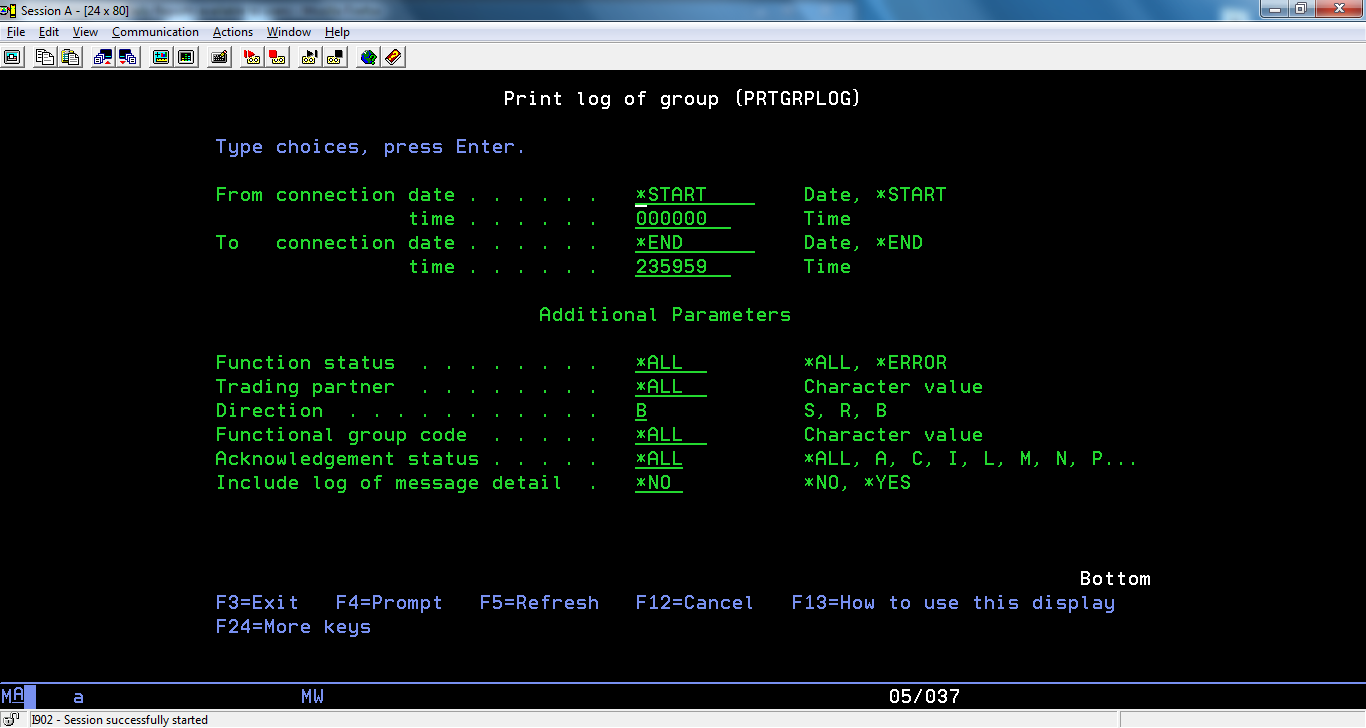Click the Receive File from Host icon
Screen dimensions: 1366x728
[x=128, y=57]
